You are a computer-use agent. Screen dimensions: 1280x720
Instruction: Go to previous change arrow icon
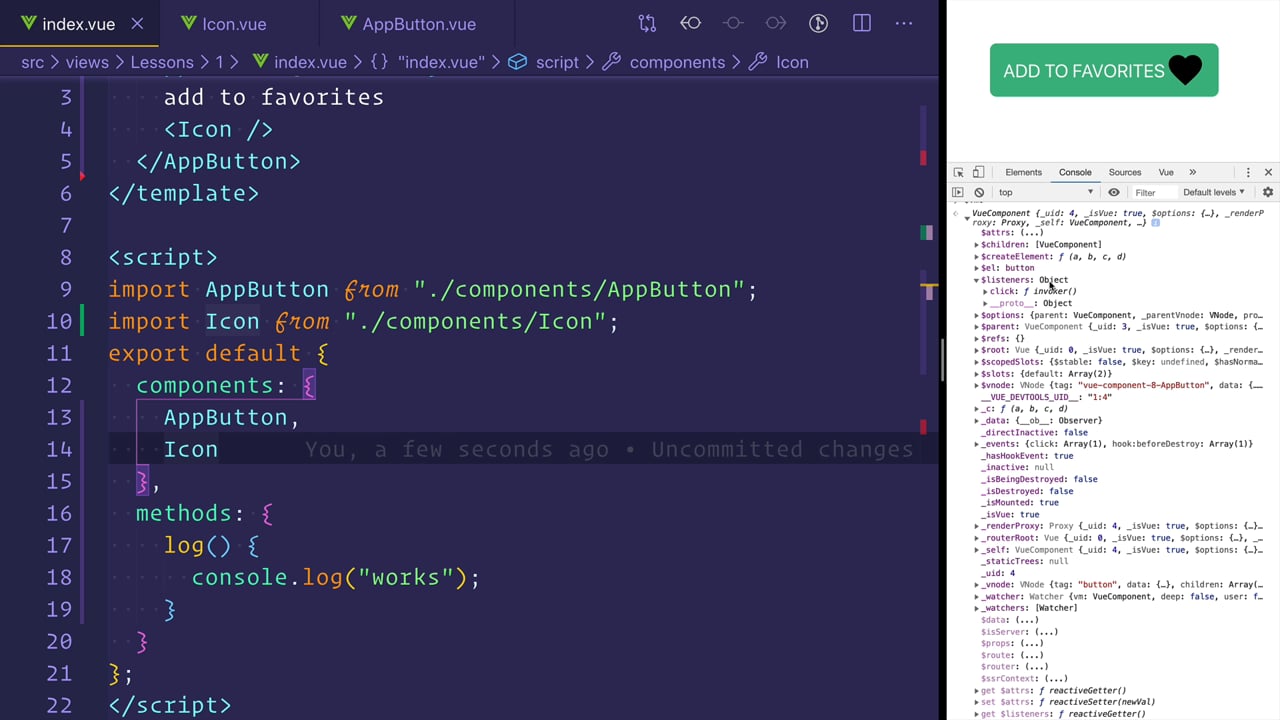tap(690, 23)
